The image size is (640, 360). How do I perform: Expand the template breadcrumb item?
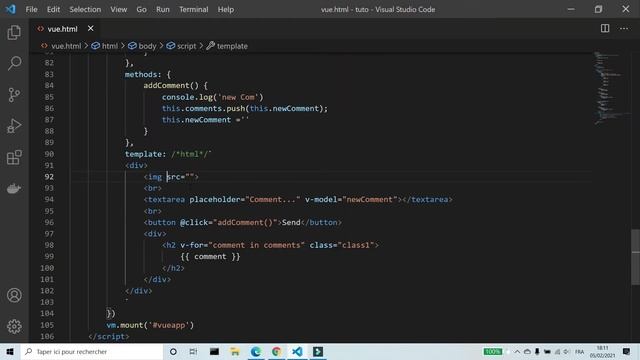(227, 46)
